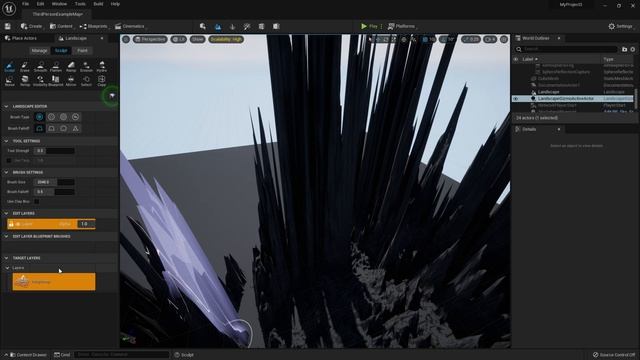Toggle visibility of LandscapeGizmoActiveActor row

click(516, 99)
